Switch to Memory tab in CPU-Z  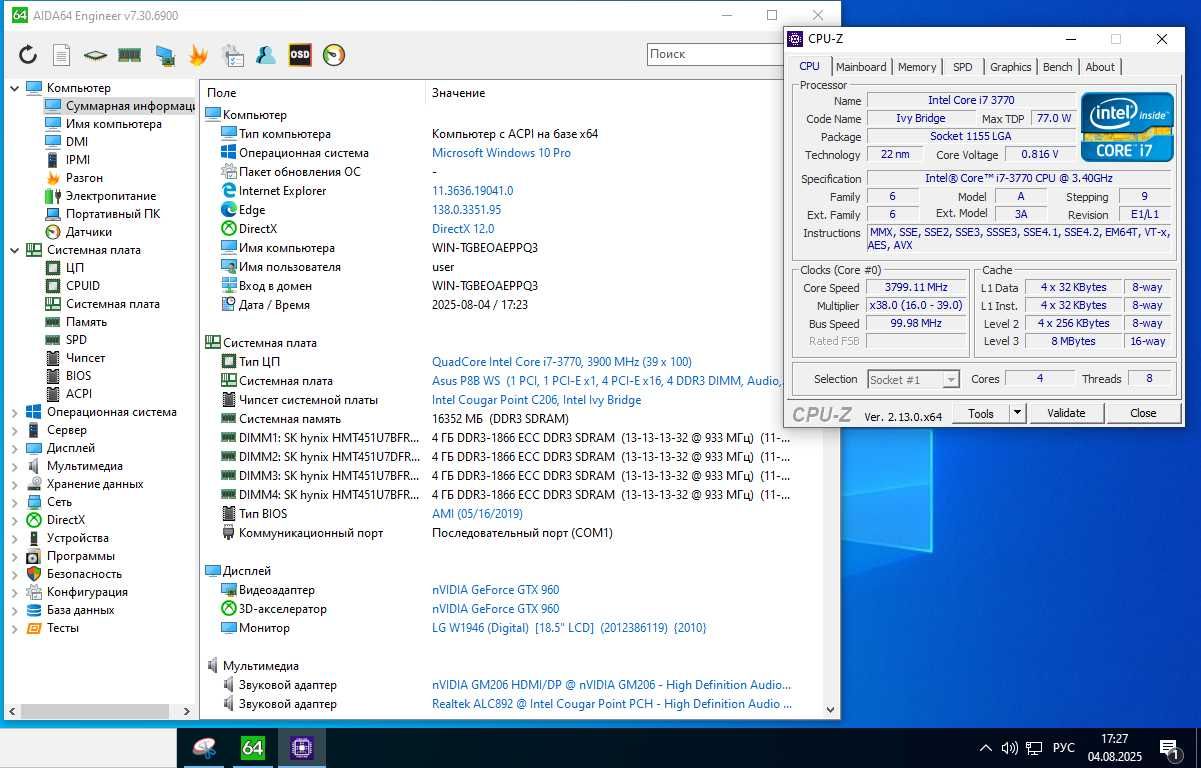(x=917, y=67)
